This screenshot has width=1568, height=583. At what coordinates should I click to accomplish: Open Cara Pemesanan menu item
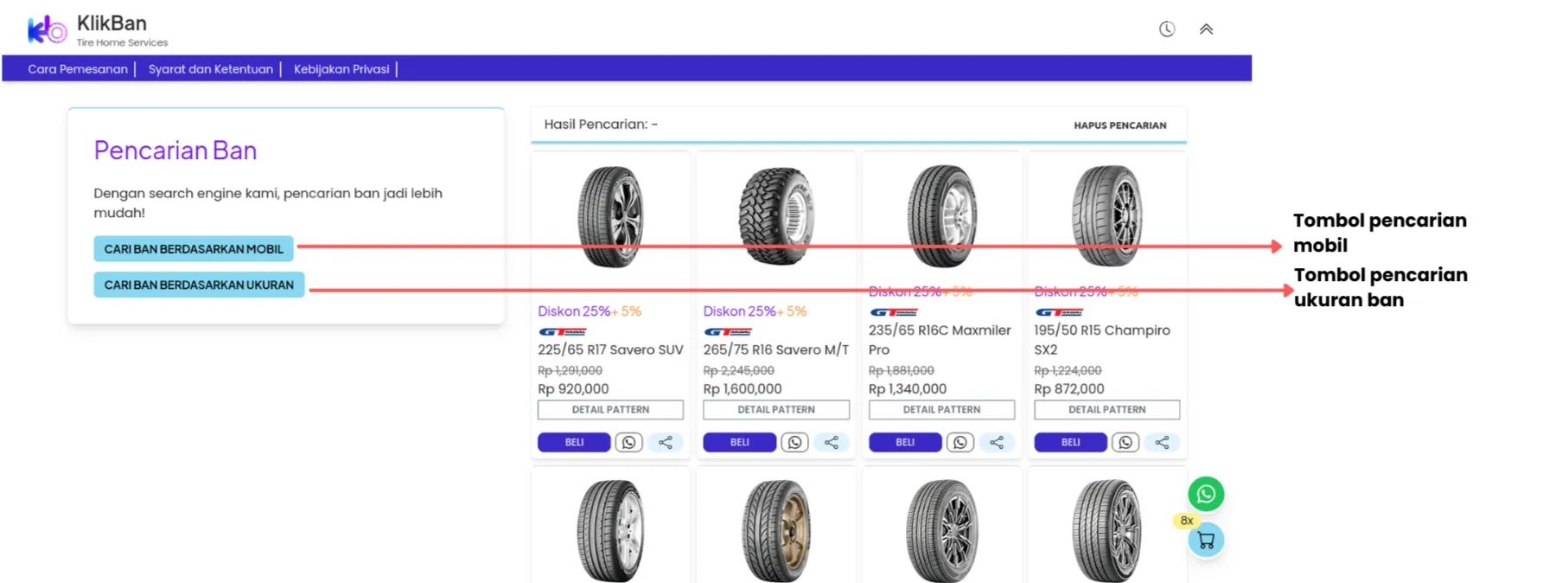point(77,69)
